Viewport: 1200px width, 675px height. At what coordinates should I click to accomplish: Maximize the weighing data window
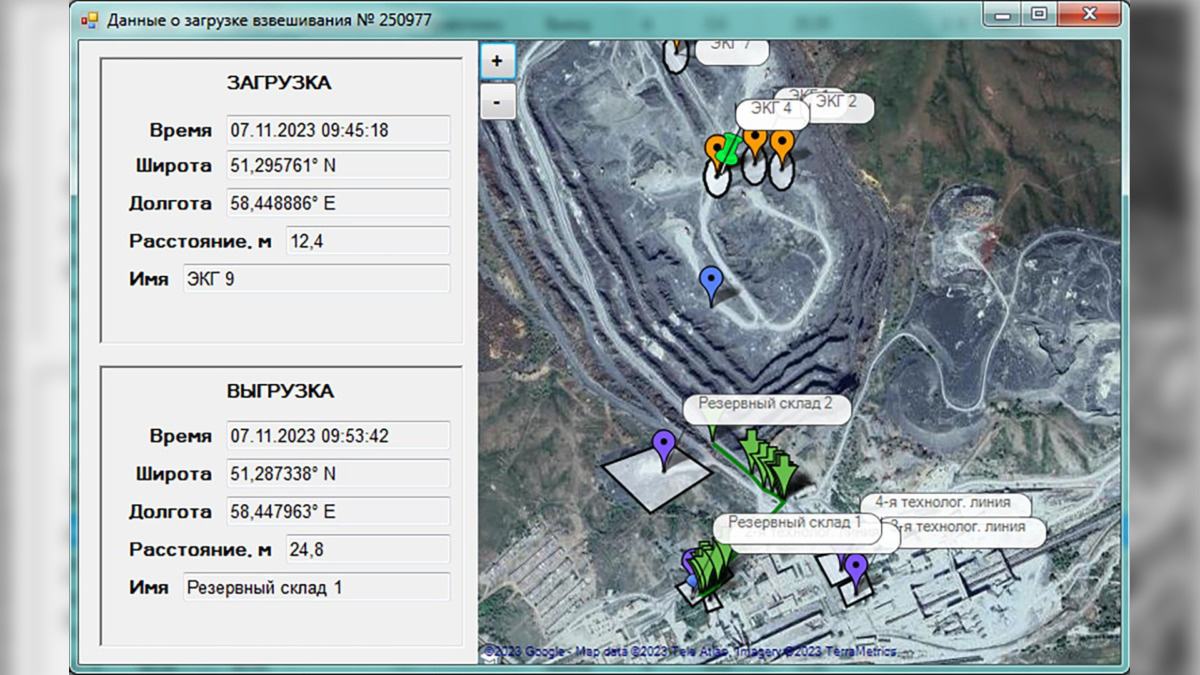tap(1040, 14)
